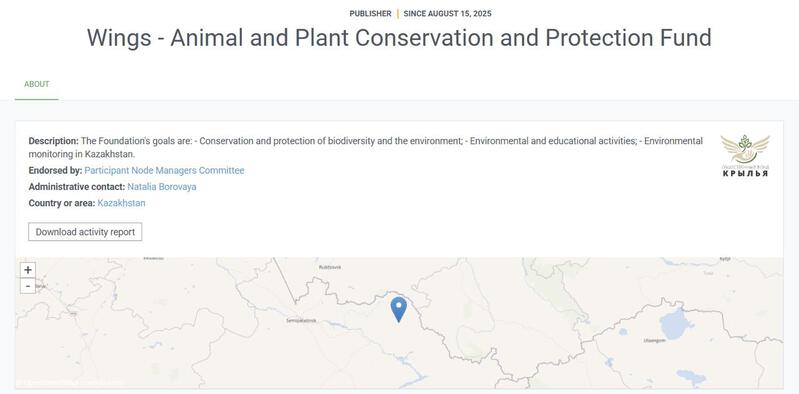Follow the Kazakhstan country link
Viewport: 799px width, 394px height.
121,203
